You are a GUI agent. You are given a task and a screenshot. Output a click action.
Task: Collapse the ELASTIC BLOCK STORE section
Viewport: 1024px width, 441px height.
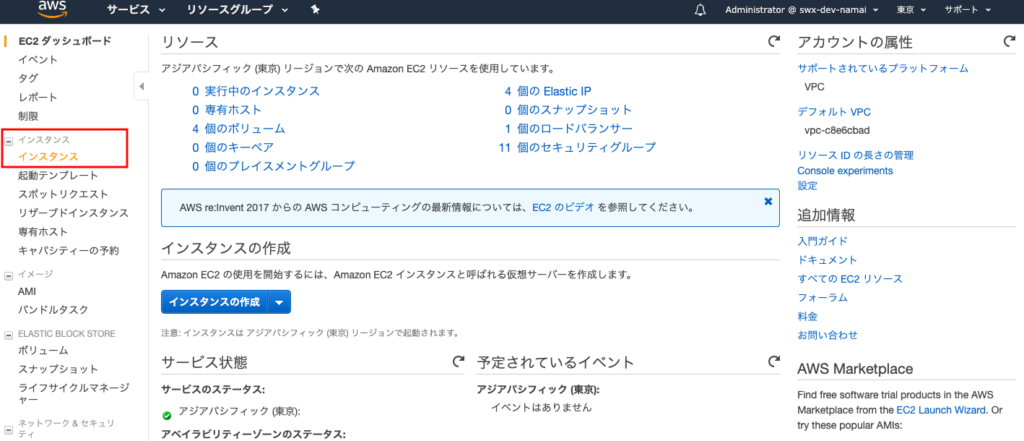pos(9,334)
